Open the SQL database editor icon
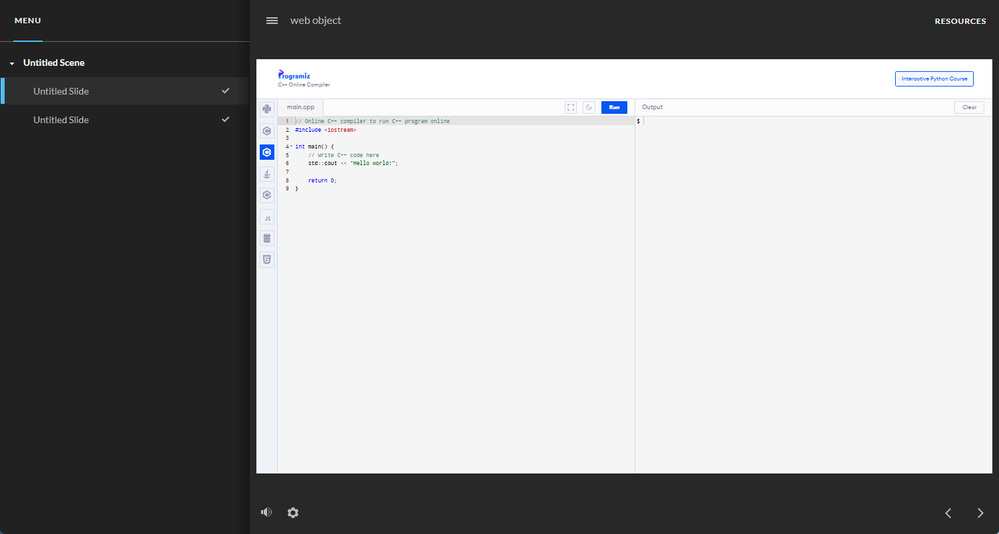Image resolution: width=999 pixels, height=534 pixels. click(267, 238)
